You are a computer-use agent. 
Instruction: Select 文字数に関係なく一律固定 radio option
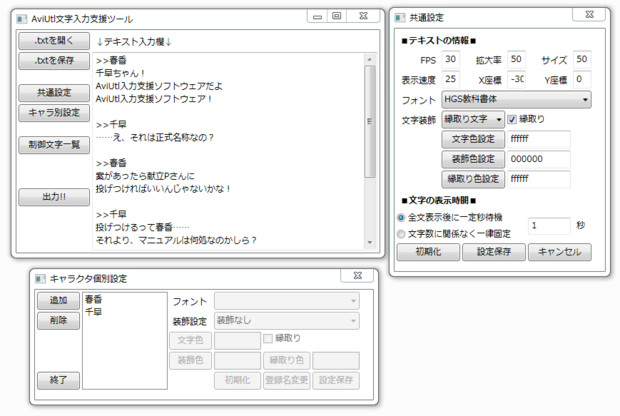coord(402,233)
